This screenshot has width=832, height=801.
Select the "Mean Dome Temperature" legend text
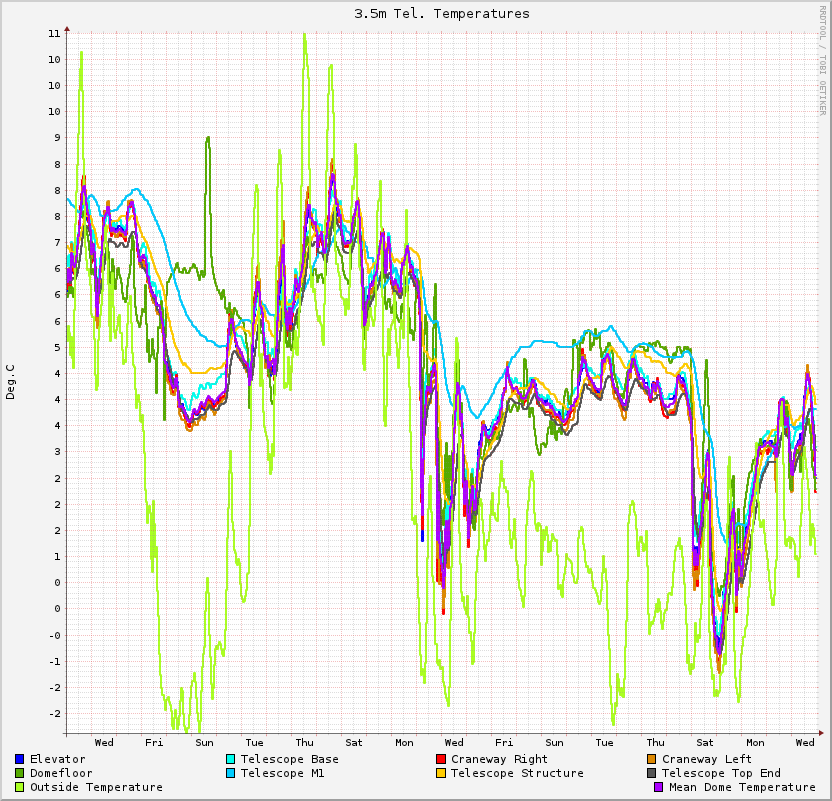(x=742, y=787)
